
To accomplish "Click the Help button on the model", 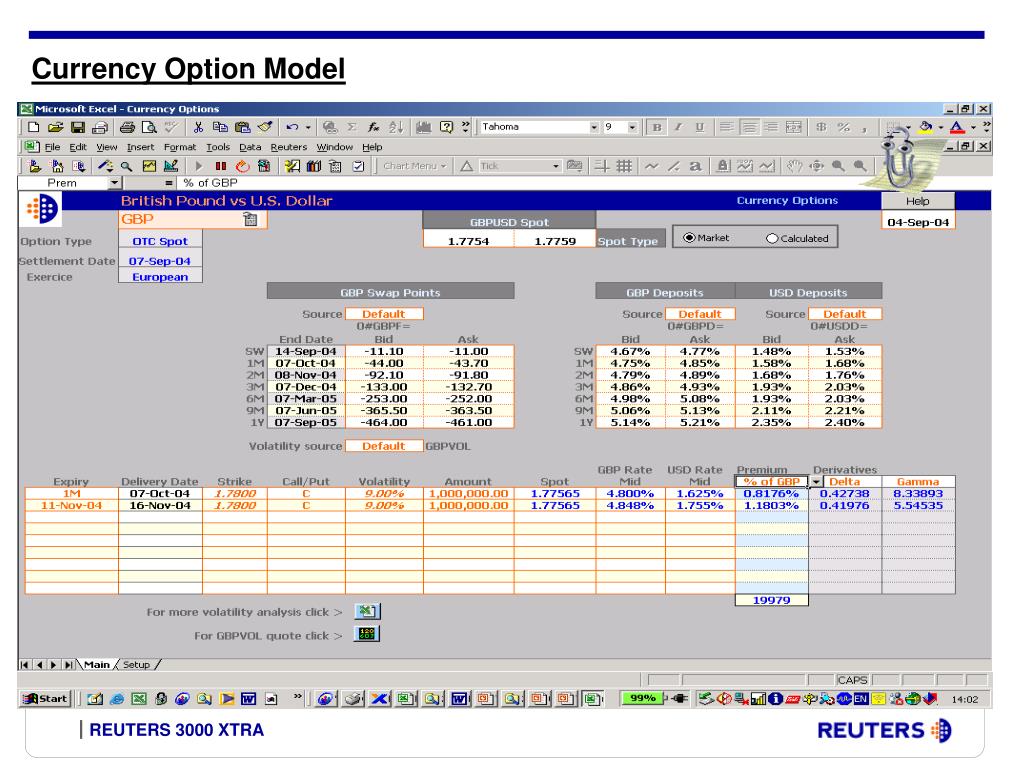I will (x=917, y=201).
